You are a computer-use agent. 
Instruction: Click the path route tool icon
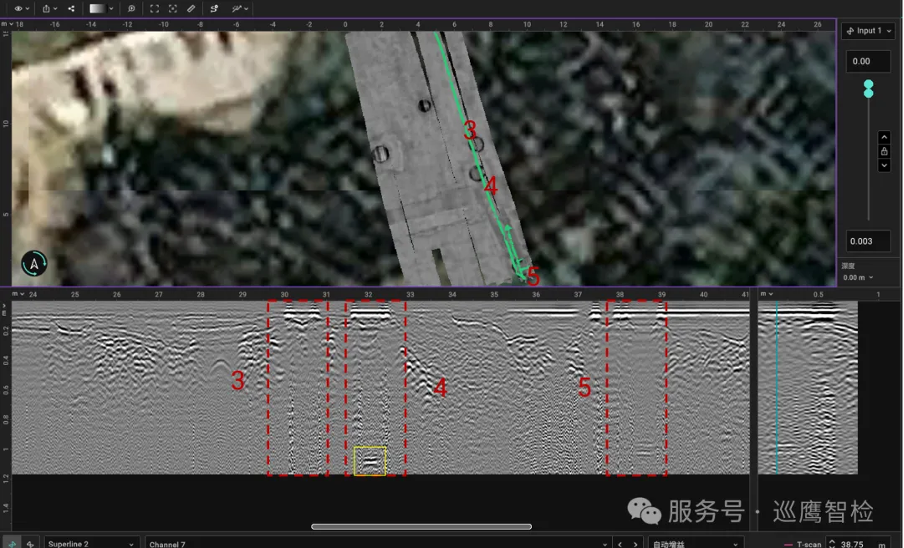tap(214, 8)
